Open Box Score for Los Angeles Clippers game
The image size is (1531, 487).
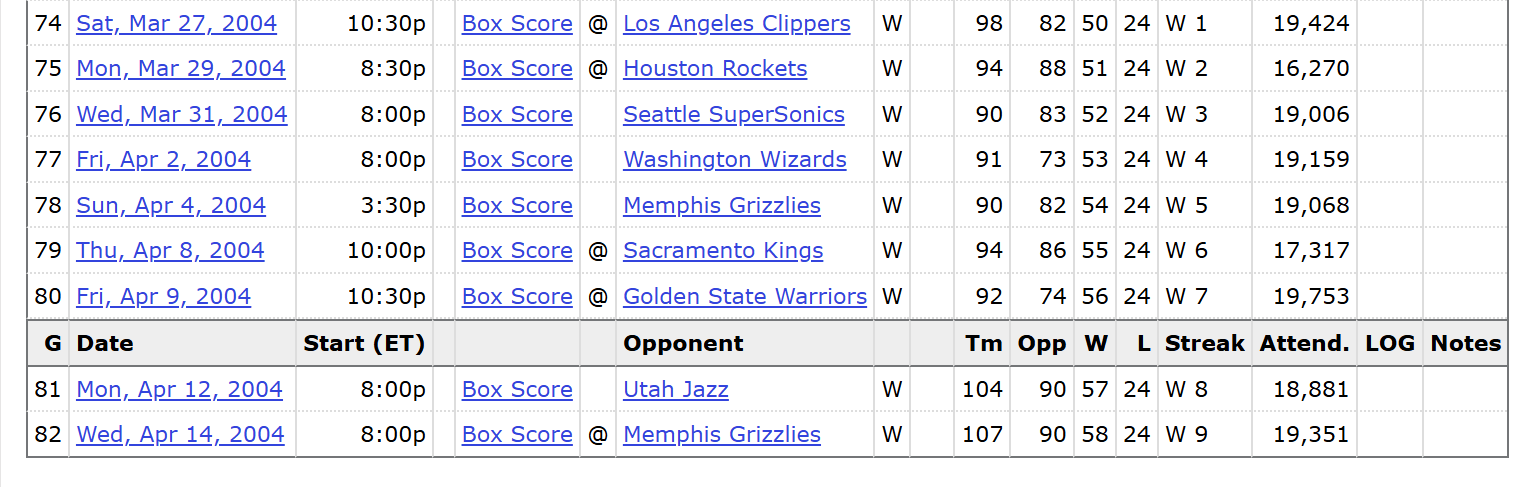pyautogui.click(x=517, y=24)
